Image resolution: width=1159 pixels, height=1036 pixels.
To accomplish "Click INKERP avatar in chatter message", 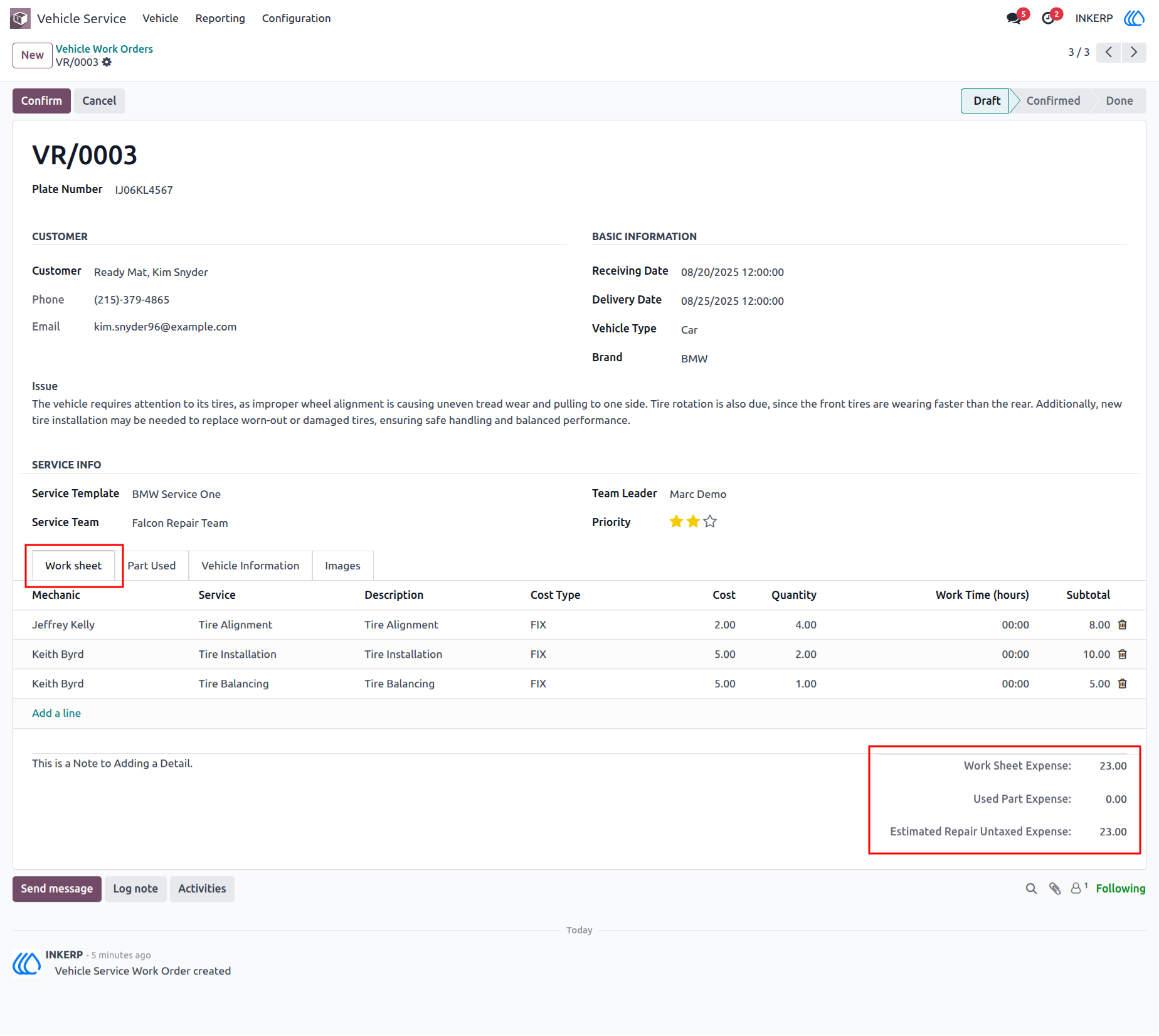I will pos(26,964).
